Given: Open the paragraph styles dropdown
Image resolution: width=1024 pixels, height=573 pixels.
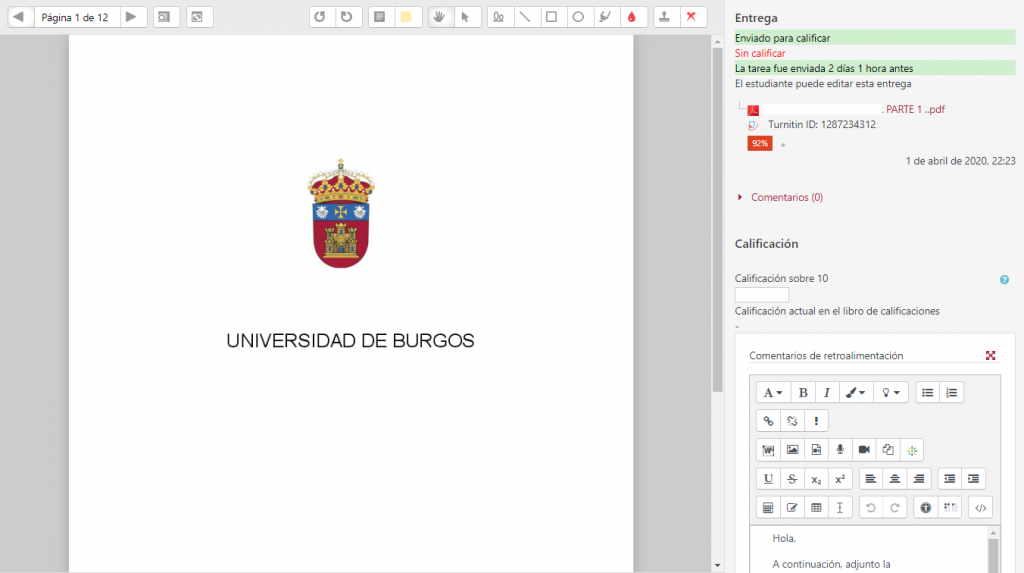Looking at the screenshot, I should [x=773, y=393].
